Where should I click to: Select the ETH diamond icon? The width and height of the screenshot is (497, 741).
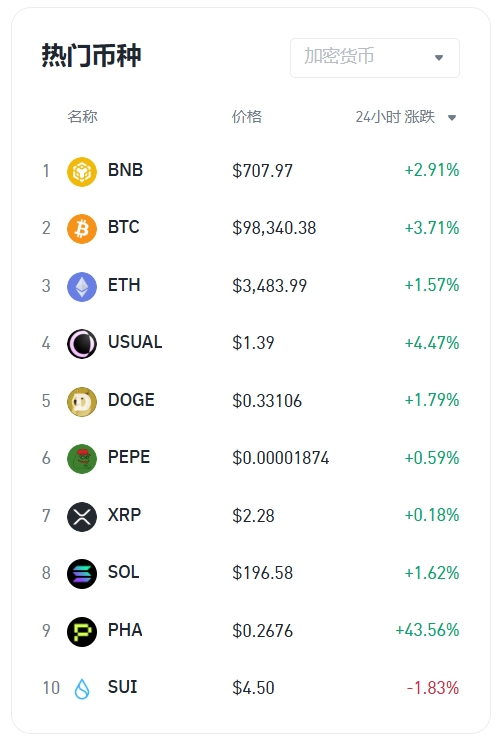pos(82,286)
